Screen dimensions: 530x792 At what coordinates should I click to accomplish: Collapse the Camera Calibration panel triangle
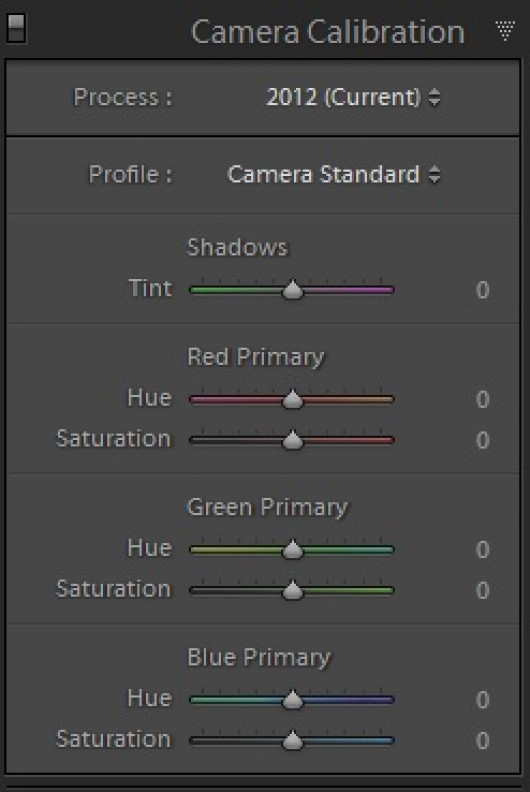point(505,31)
